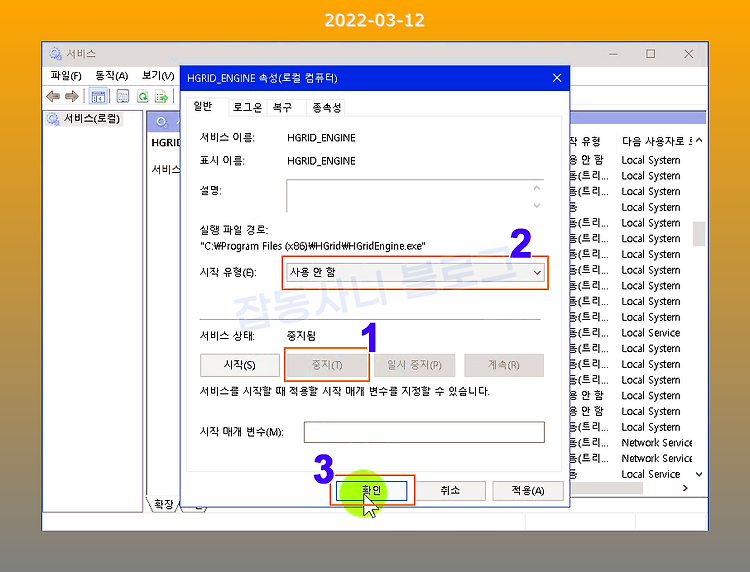Image resolution: width=750 pixels, height=572 pixels.
Task: Open the 시작 유형 dropdown showing 사용 안 함
Action: [415, 273]
